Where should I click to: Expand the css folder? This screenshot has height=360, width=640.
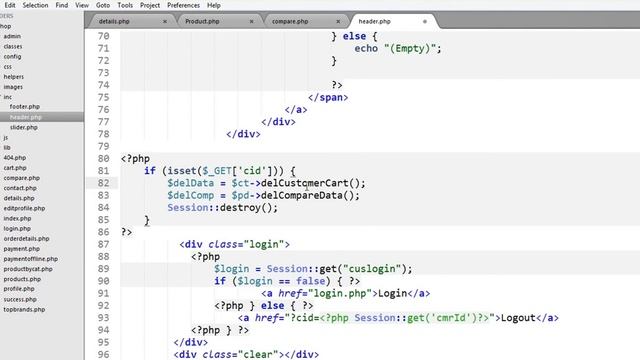8,67
